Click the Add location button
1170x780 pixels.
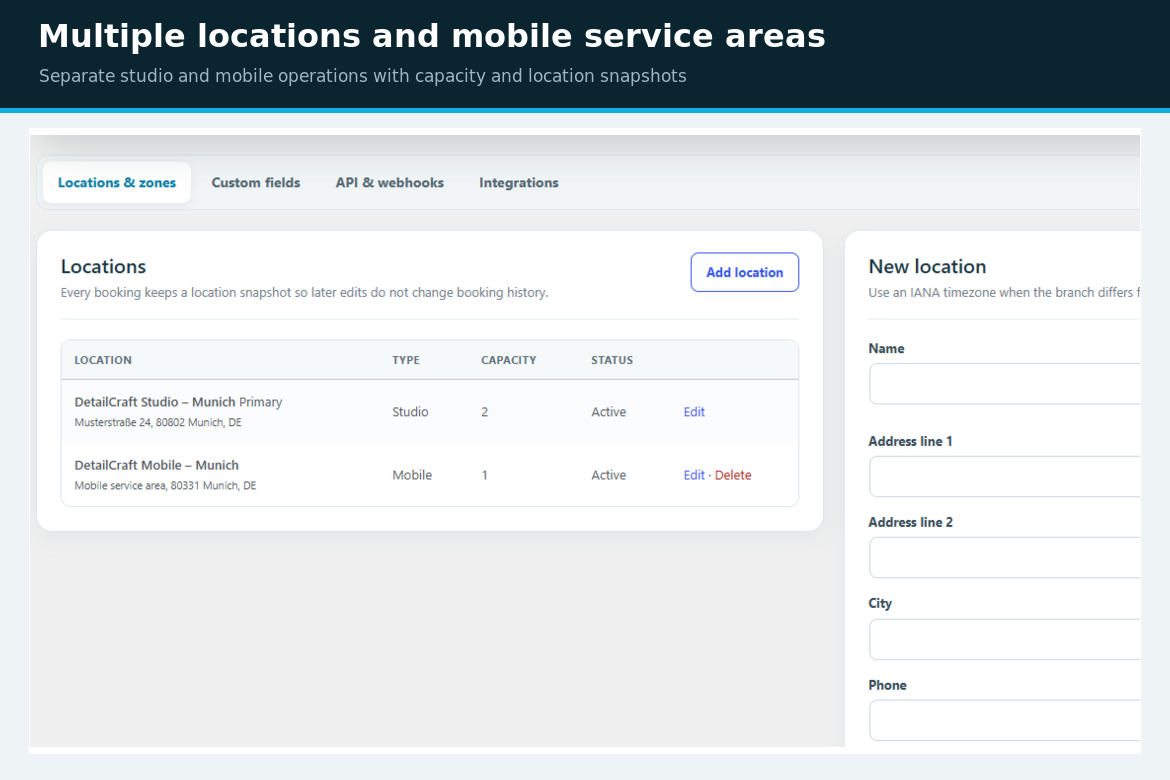point(745,272)
